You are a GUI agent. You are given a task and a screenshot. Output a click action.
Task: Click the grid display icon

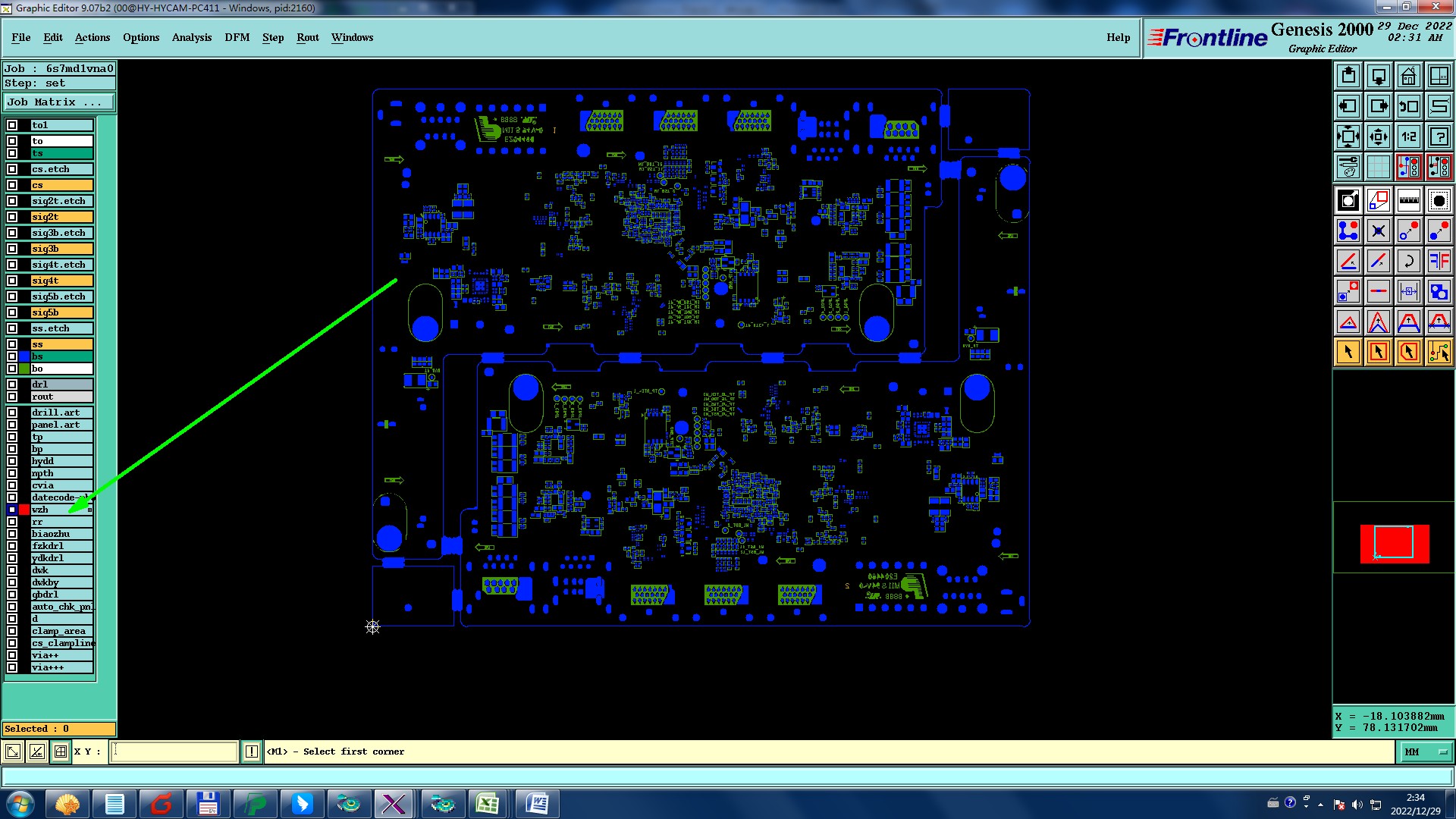pos(1378,167)
